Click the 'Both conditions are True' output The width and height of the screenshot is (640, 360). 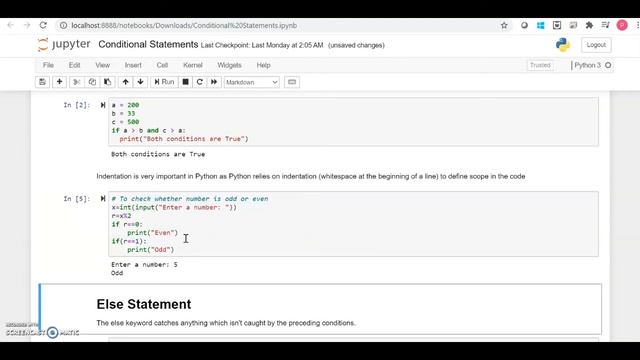(x=158, y=154)
